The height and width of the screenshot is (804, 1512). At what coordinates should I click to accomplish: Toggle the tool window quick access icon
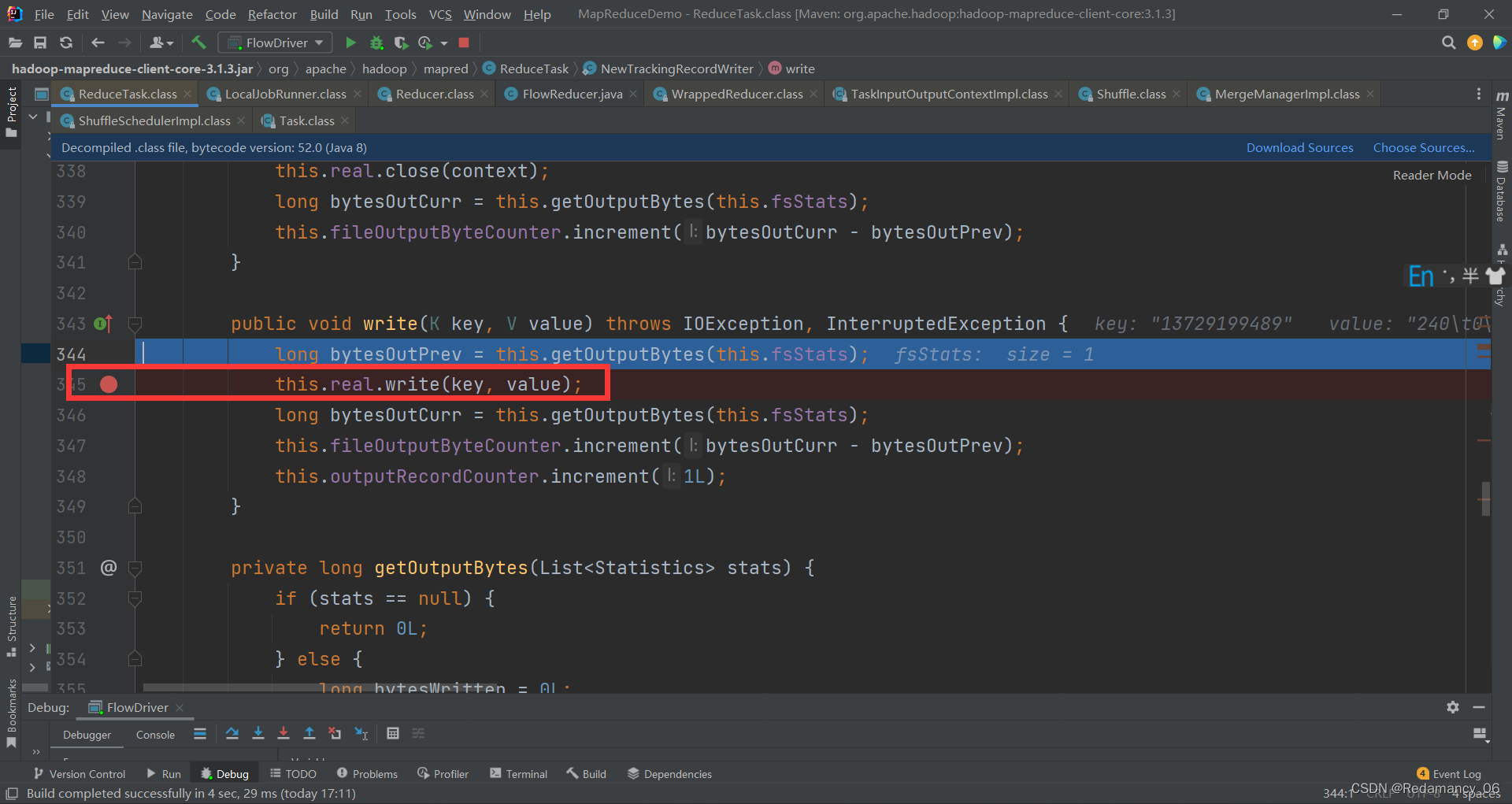pos(12,793)
